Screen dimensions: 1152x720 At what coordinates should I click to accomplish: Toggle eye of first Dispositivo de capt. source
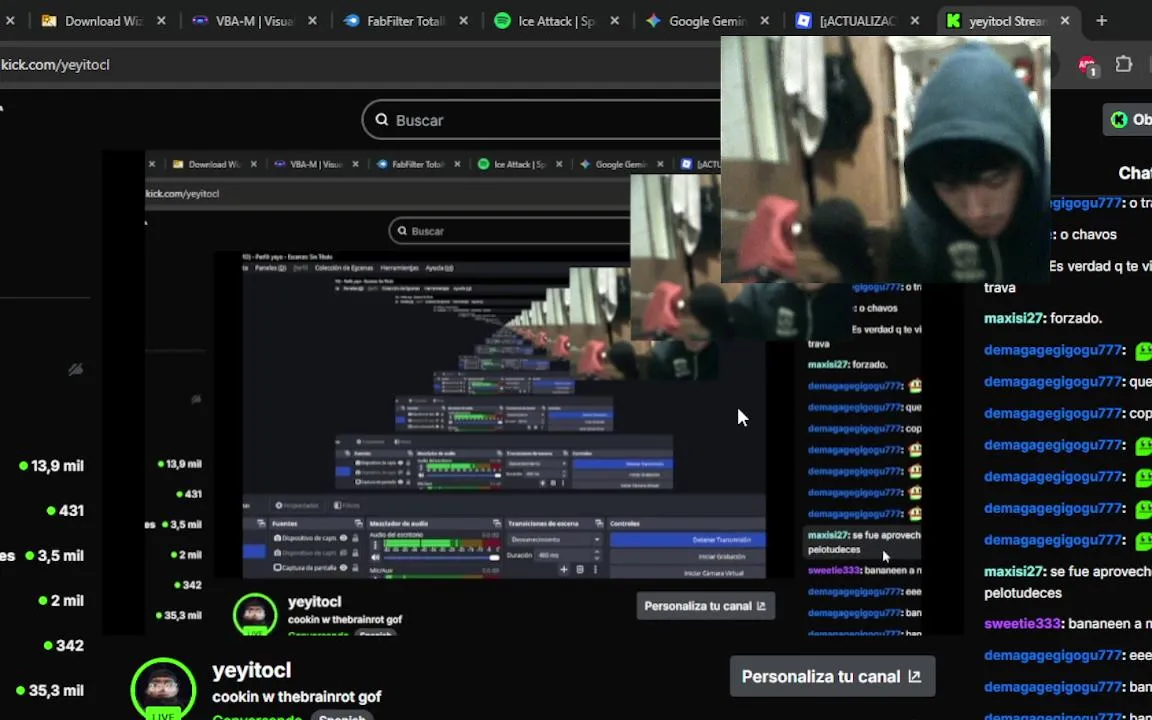tap(343, 538)
